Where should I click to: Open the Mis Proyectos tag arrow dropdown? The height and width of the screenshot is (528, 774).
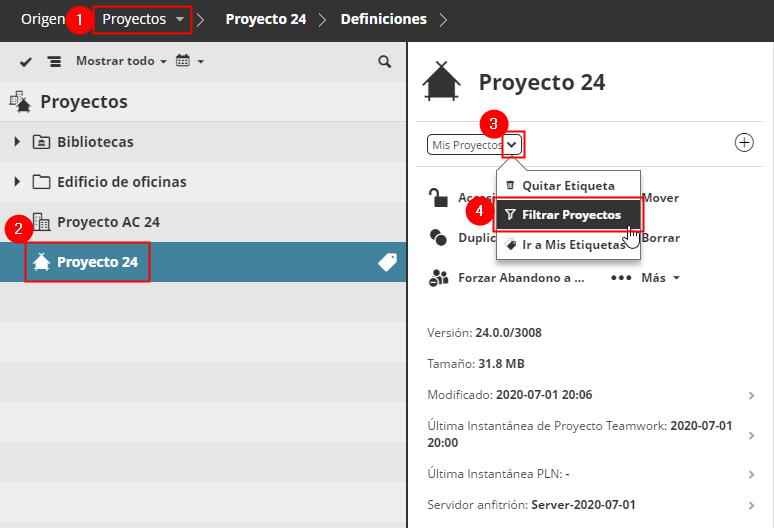(512, 145)
